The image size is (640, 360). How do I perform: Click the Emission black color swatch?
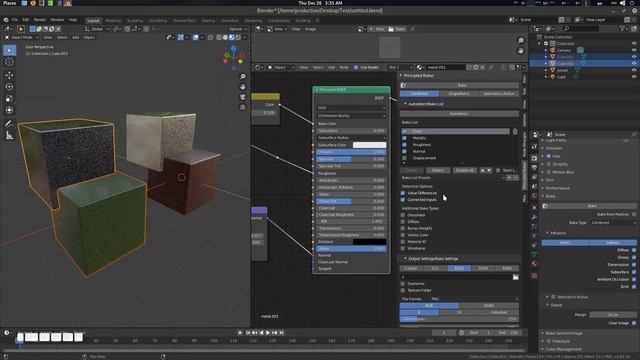(x=369, y=242)
